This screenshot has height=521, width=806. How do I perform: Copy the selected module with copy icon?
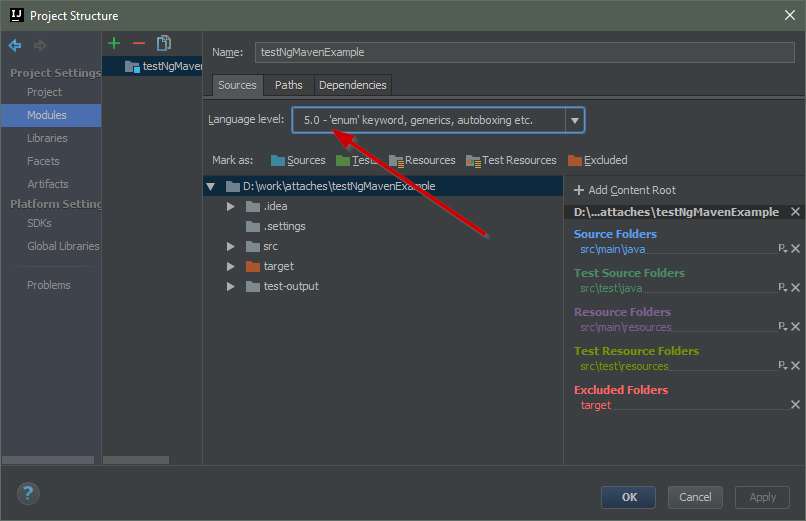(x=164, y=43)
